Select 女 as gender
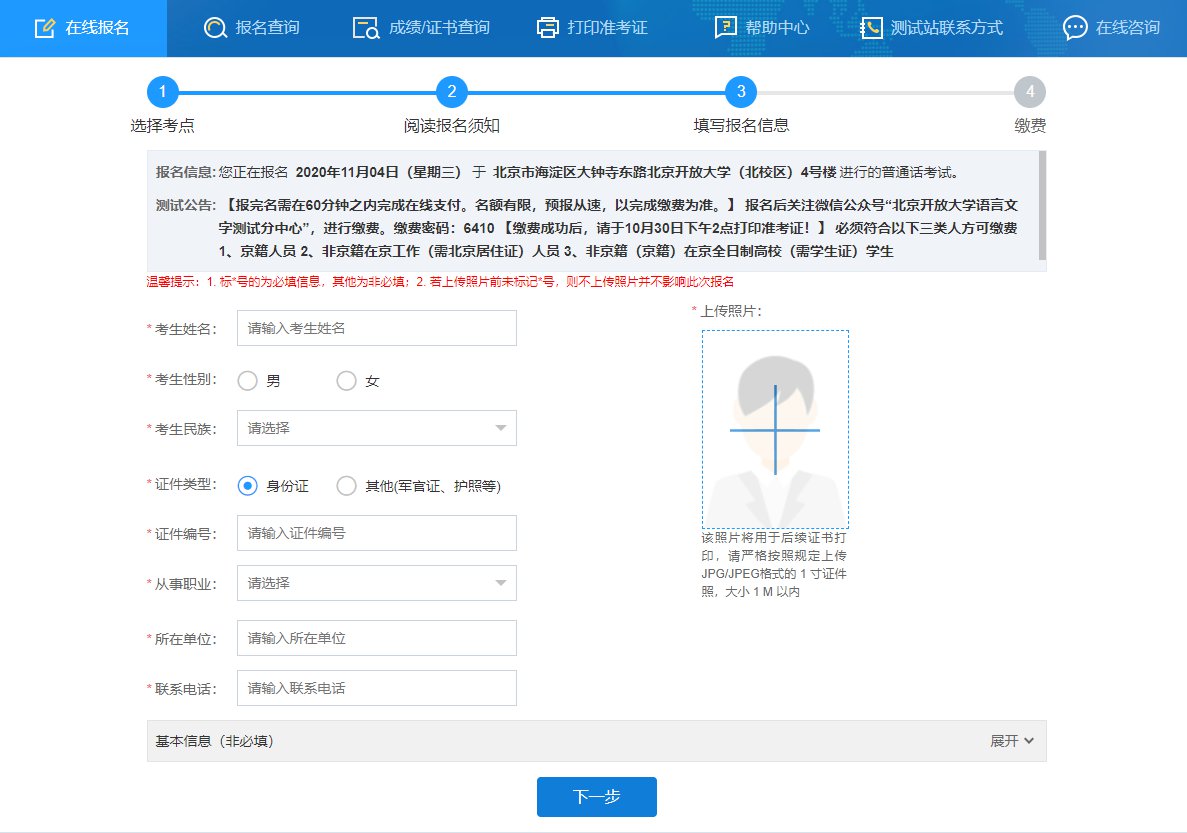Screen dimensions: 1187x833 [347, 381]
